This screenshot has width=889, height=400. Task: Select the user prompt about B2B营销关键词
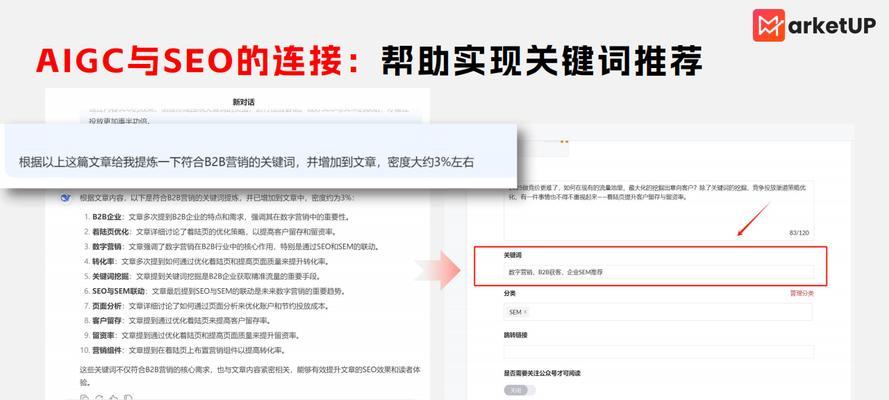(x=246, y=163)
